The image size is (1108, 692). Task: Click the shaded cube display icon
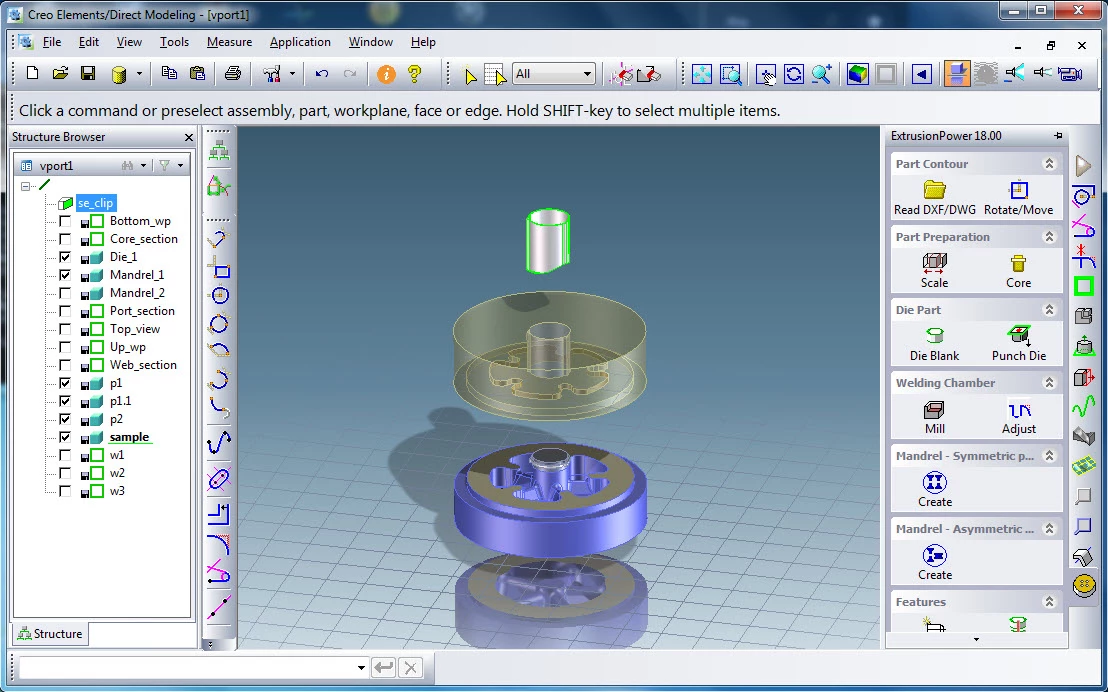[857, 74]
